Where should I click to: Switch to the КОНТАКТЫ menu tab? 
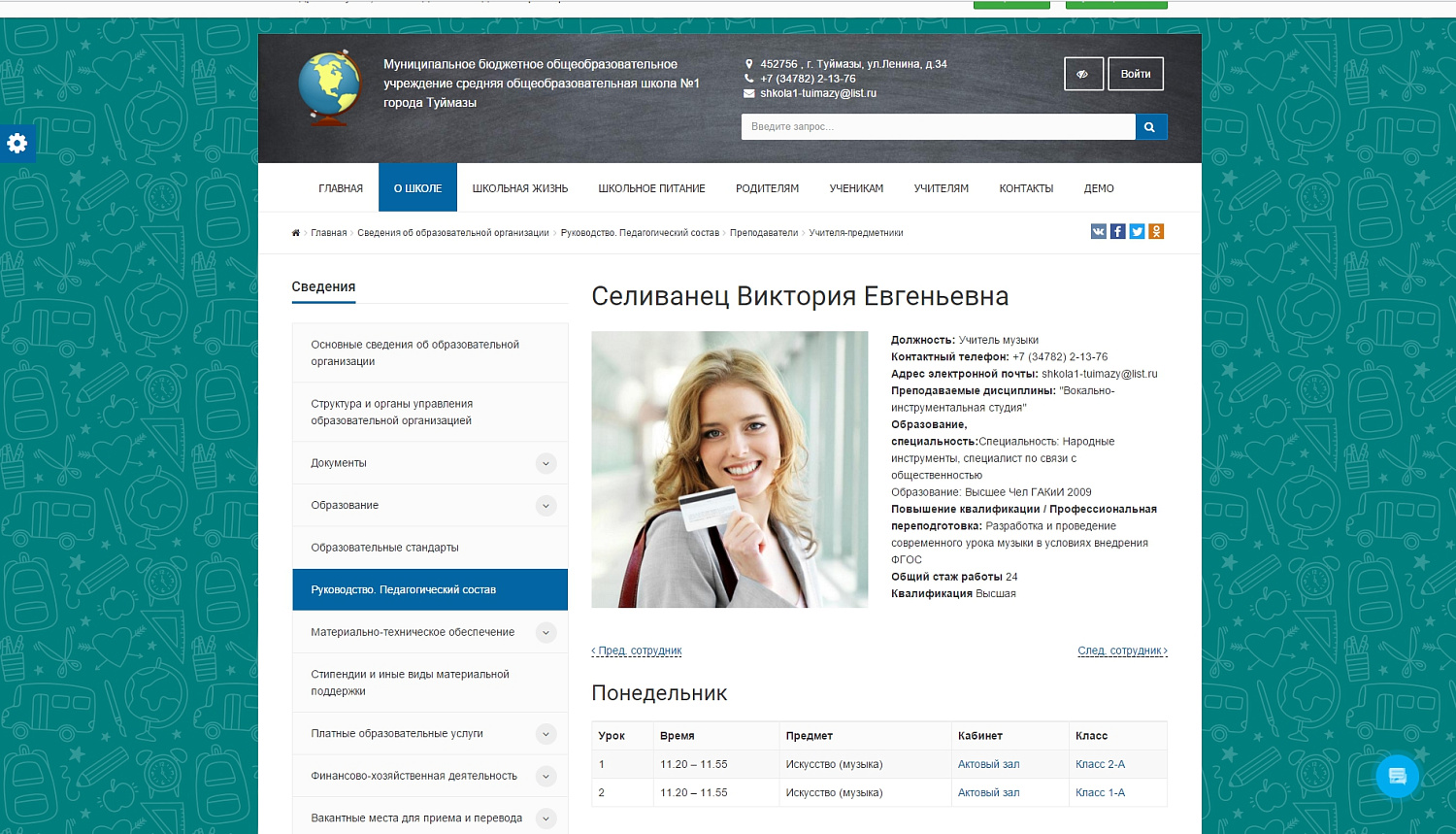point(1025,187)
